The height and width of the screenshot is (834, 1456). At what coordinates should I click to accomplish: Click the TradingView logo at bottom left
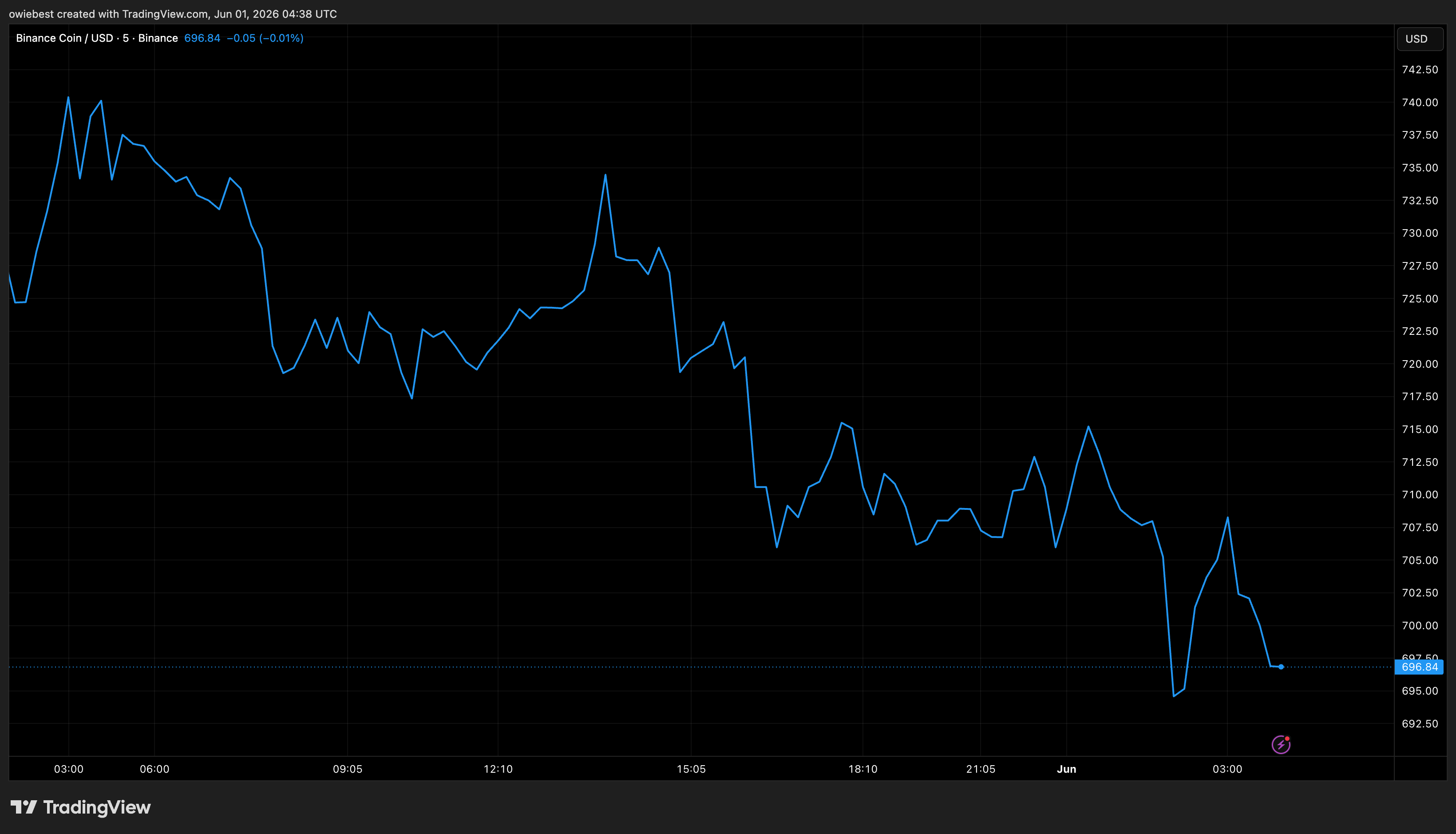[x=81, y=807]
